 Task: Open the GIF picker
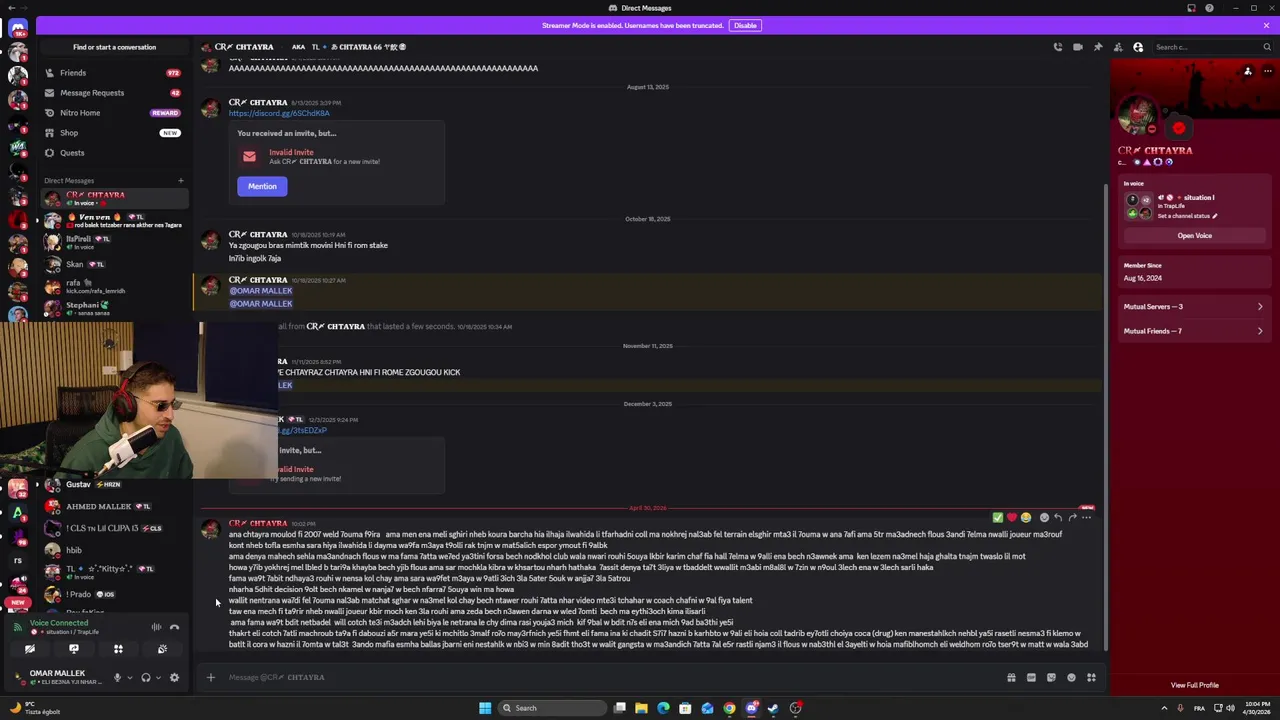1031,677
